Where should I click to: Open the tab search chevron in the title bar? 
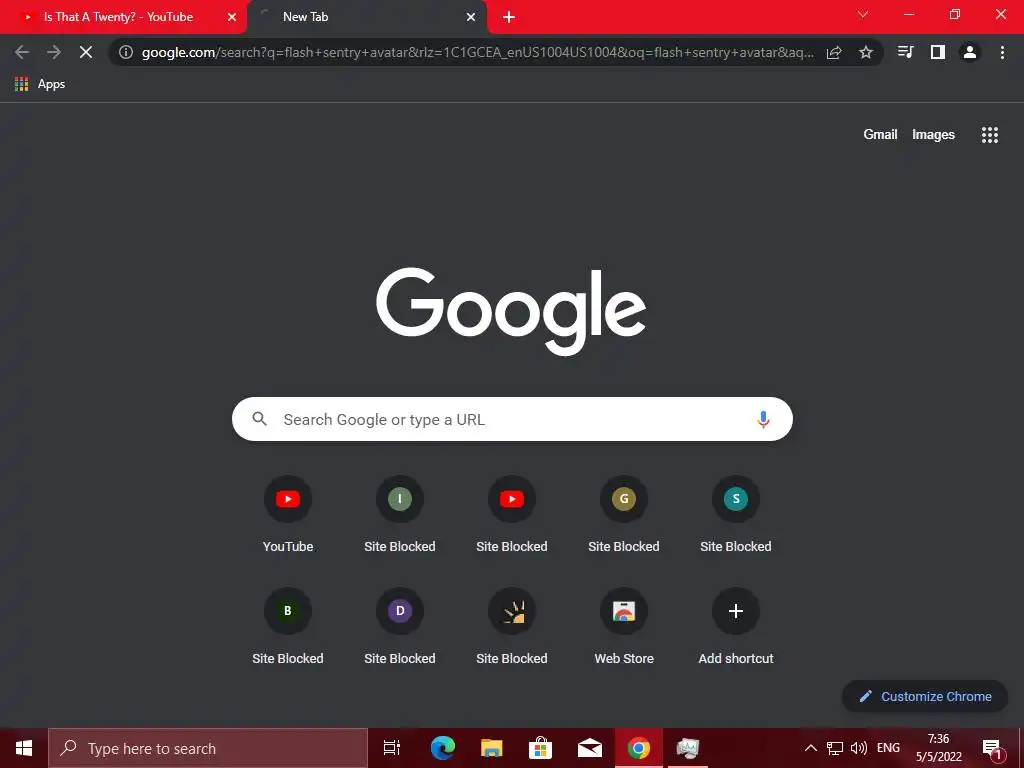click(863, 14)
